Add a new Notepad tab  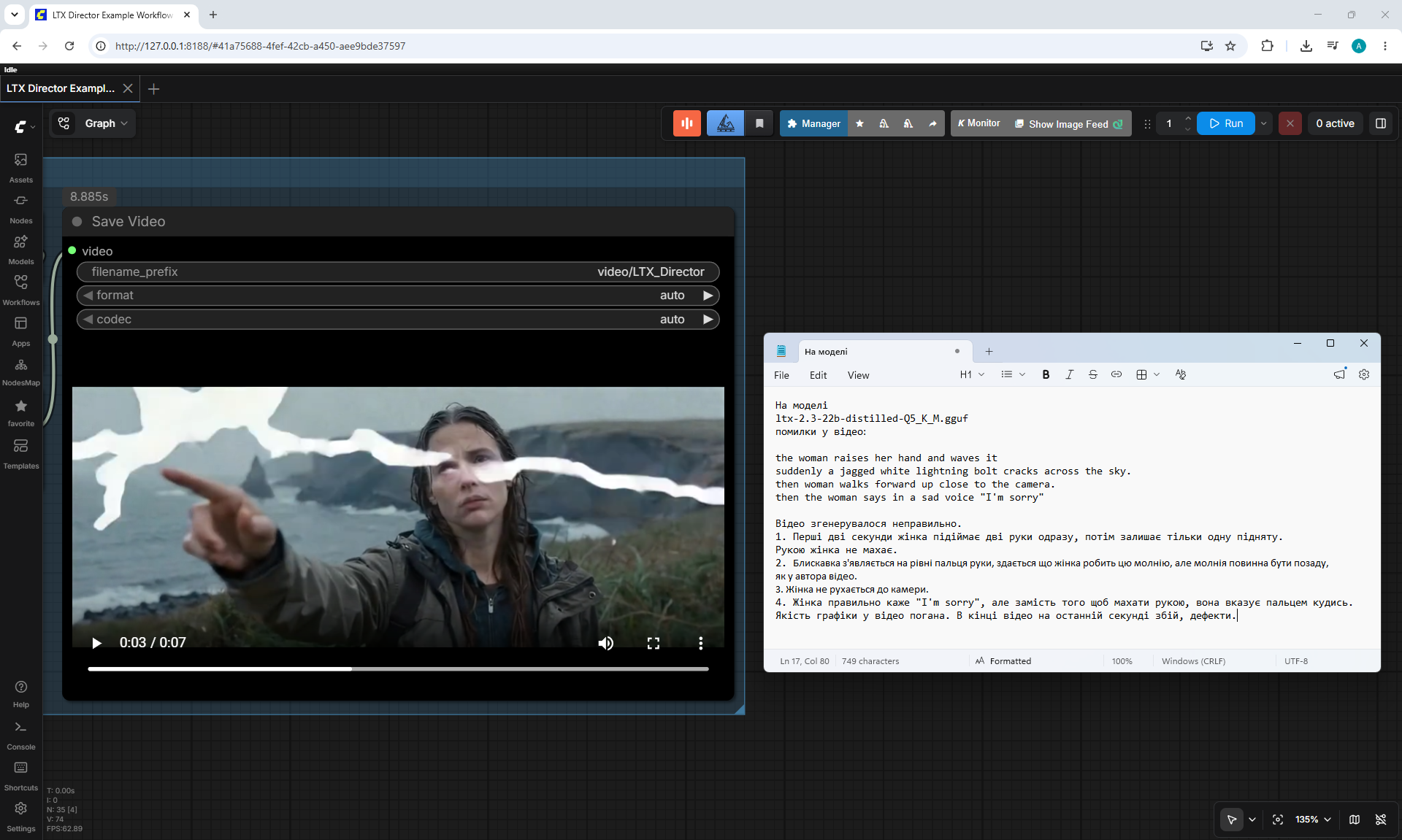tap(989, 352)
